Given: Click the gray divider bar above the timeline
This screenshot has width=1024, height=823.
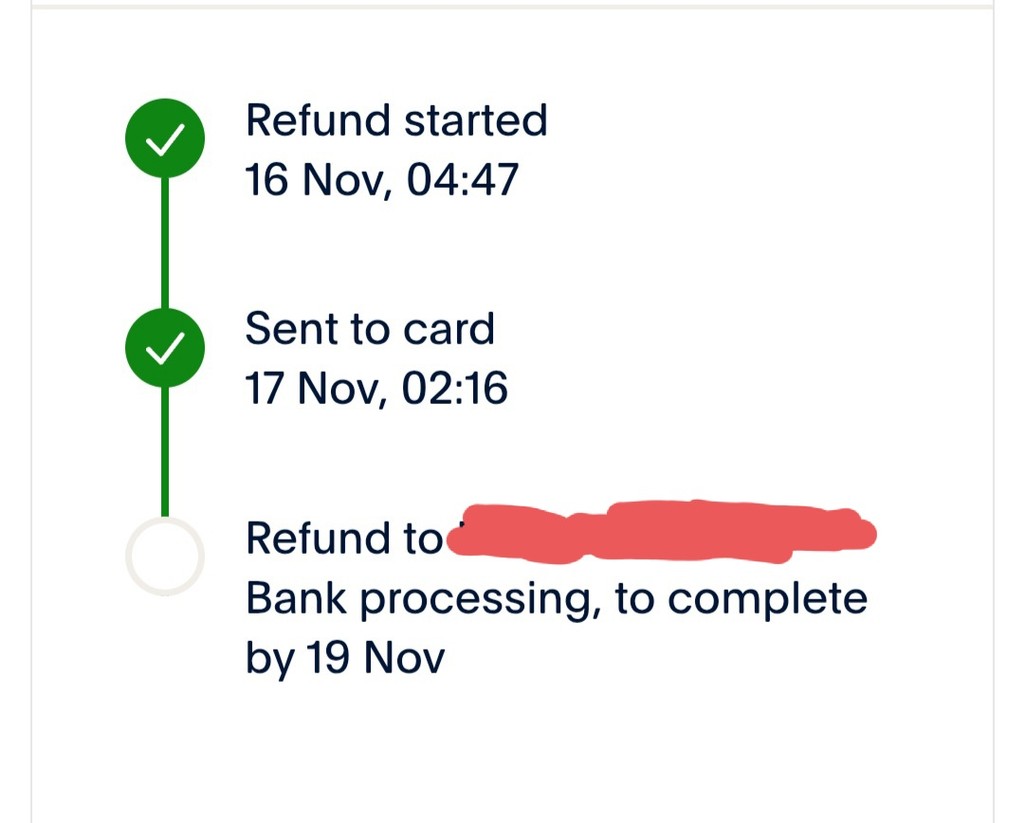Looking at the screenshot, I should (512, 5).
